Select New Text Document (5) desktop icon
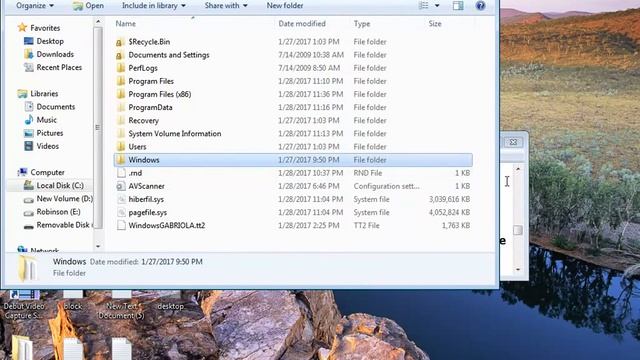 point(121,304)
